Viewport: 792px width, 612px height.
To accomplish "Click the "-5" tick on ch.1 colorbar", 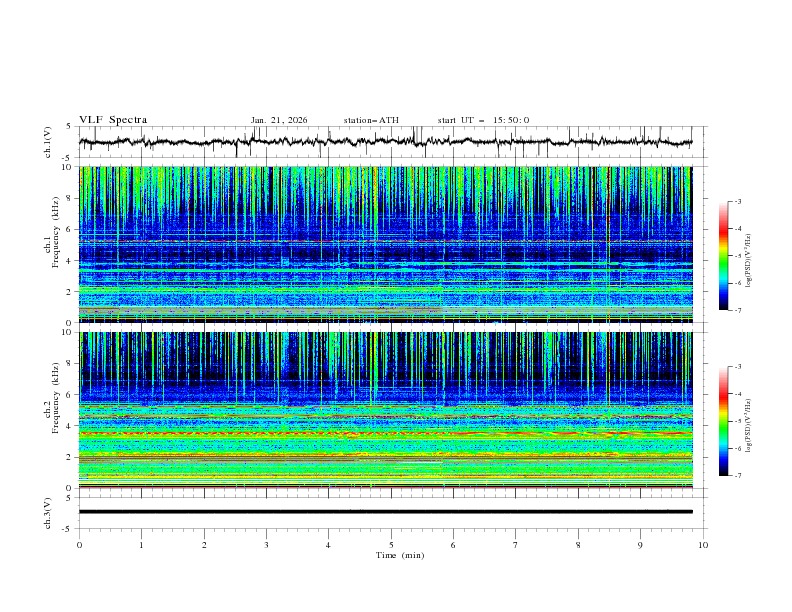I will coord(737,256).
